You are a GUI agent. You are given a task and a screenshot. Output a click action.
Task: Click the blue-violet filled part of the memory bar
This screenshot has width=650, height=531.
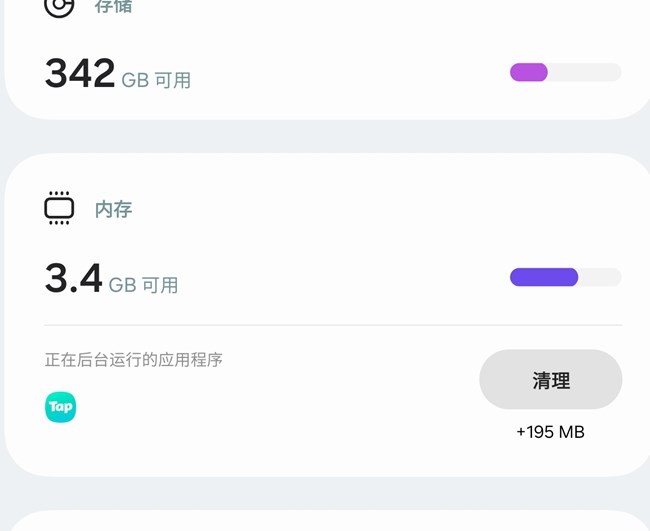(543, 277)
